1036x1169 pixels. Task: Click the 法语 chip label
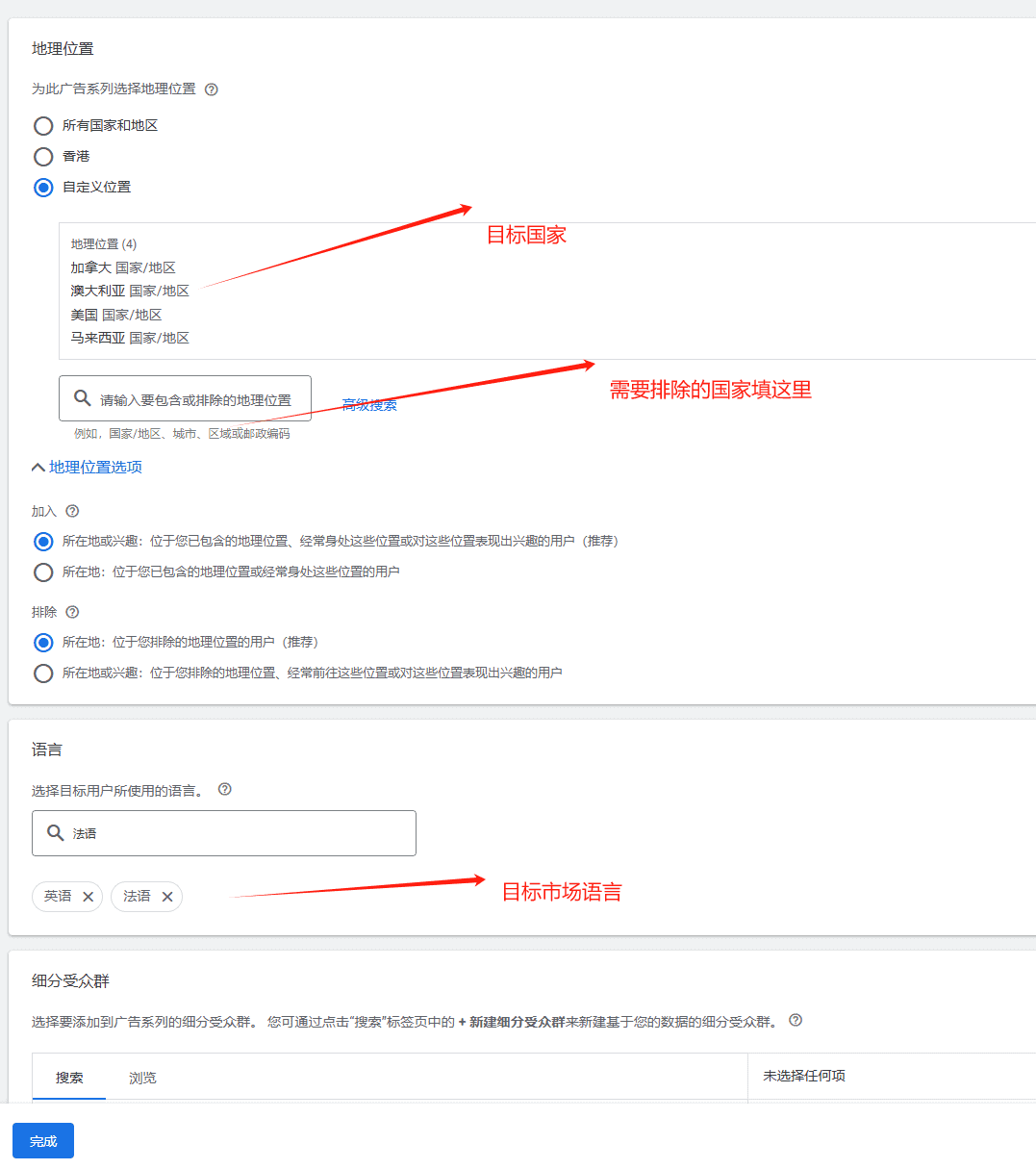(x=137, y=896)
